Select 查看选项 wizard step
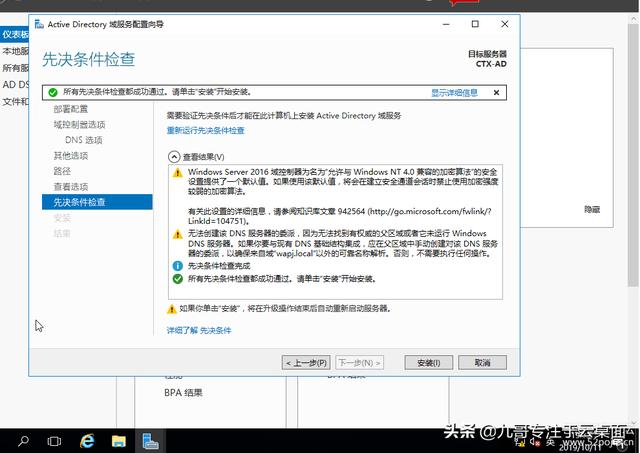This screenshot has height=453, width=640. (x=71, y=187)
